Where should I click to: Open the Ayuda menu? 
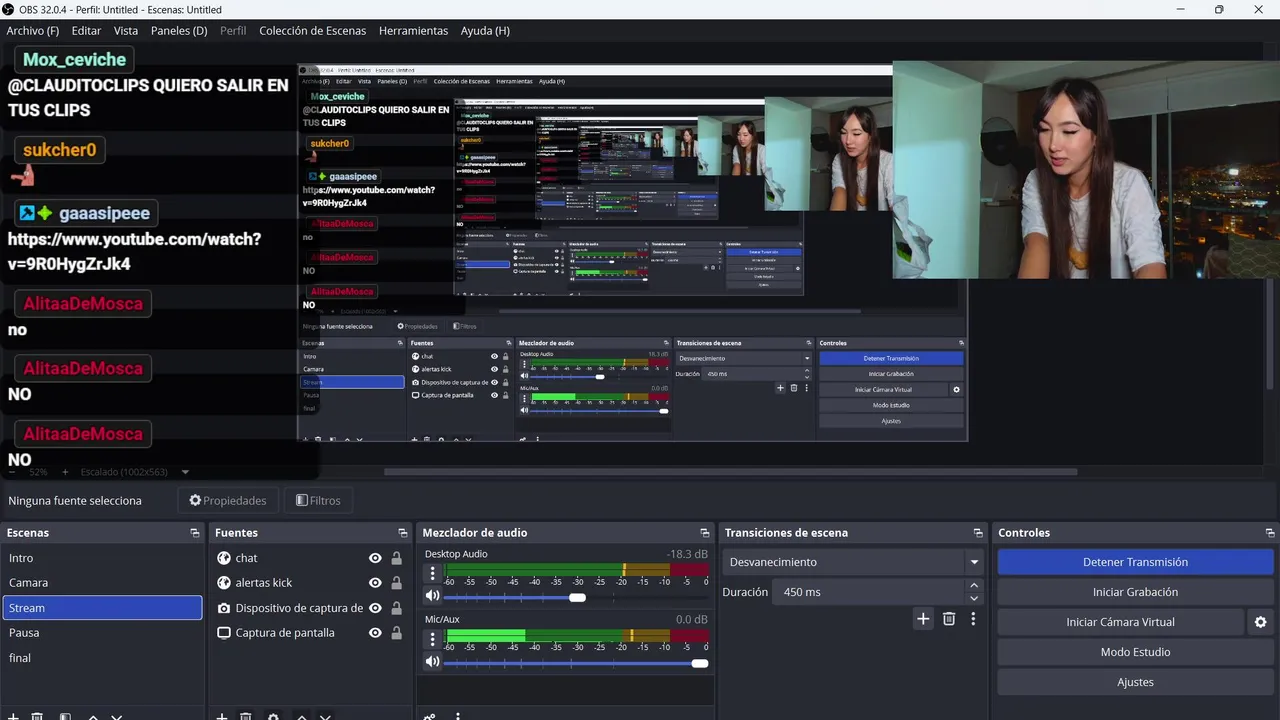coord(485,31)
